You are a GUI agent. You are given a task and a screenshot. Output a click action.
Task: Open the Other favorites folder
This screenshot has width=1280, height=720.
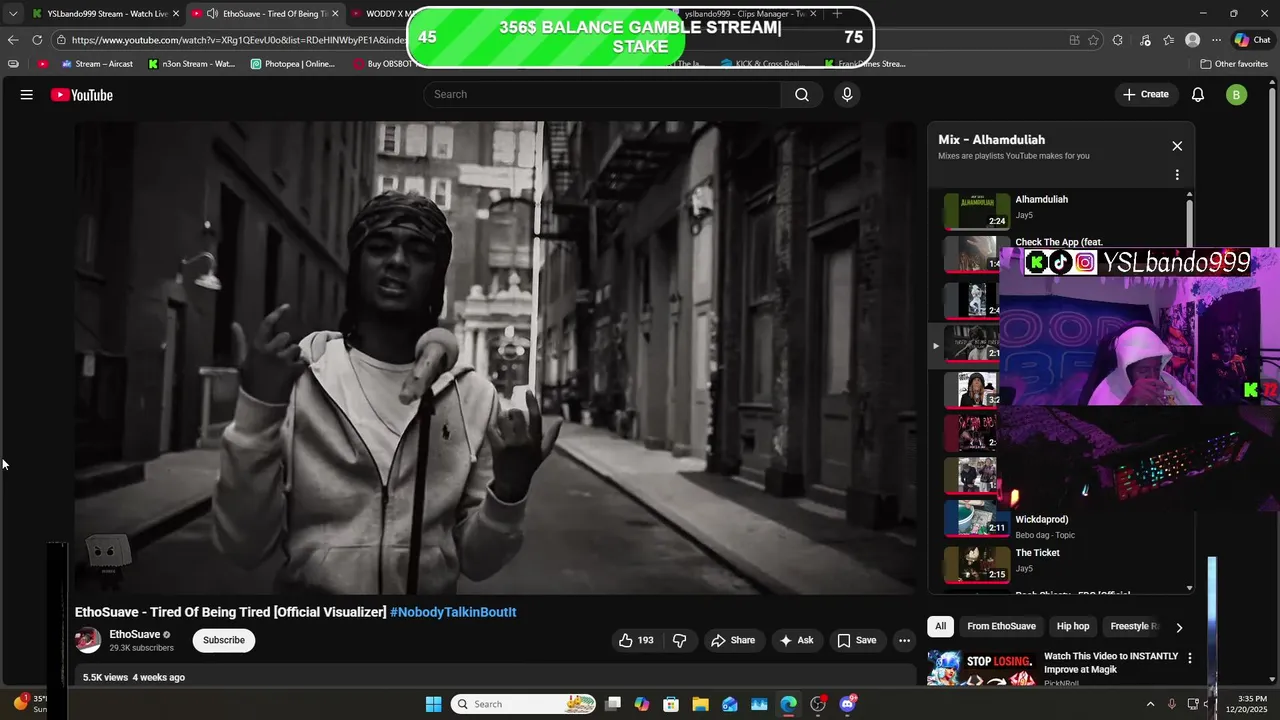pyautogui.click(x=1233, y=64)
